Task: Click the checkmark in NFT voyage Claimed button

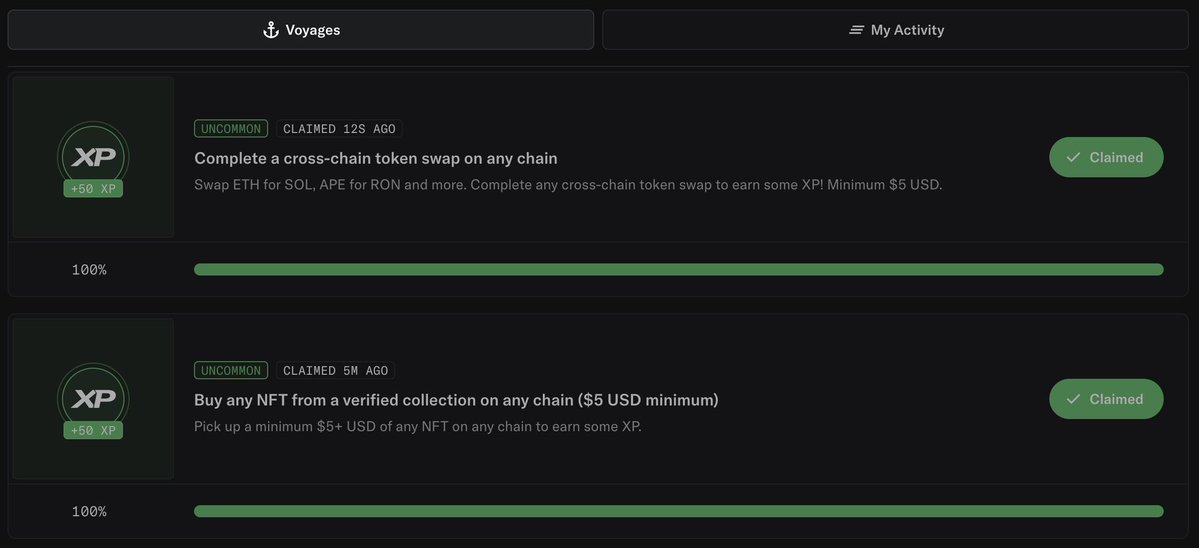Action: 1074,399
